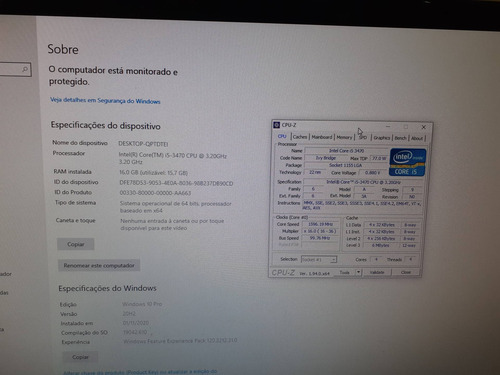The height and width of the screenshot is (375, 500).
Task: Click the RAM instalada value '16,0 GB'
Action: [154, 173]
